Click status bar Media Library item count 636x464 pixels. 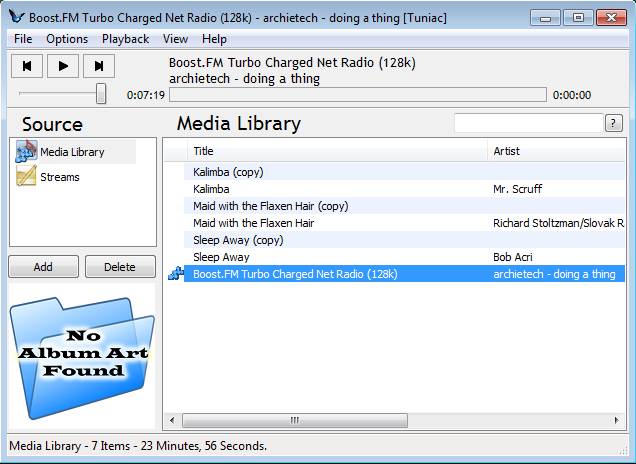click(138, 446)
